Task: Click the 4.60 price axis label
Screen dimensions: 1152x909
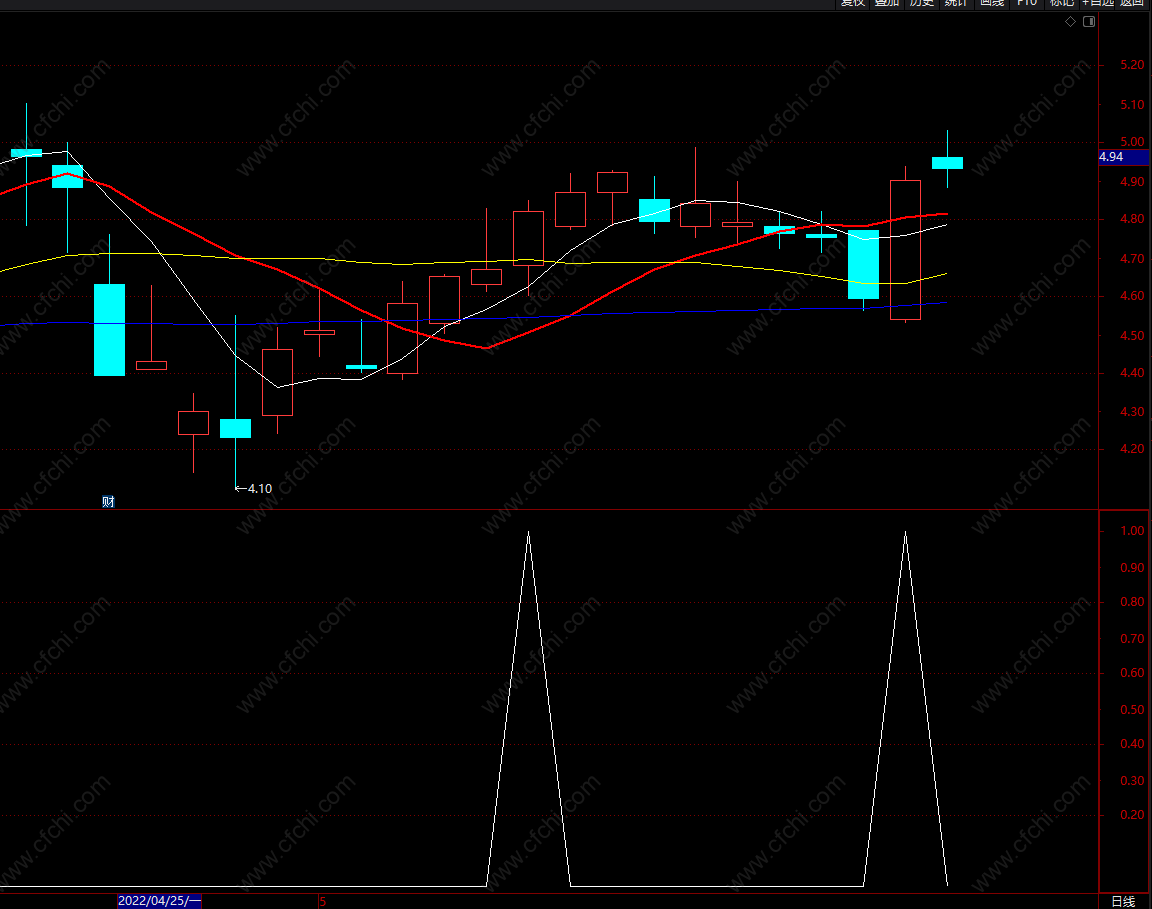Action: tap(1132, 296)
